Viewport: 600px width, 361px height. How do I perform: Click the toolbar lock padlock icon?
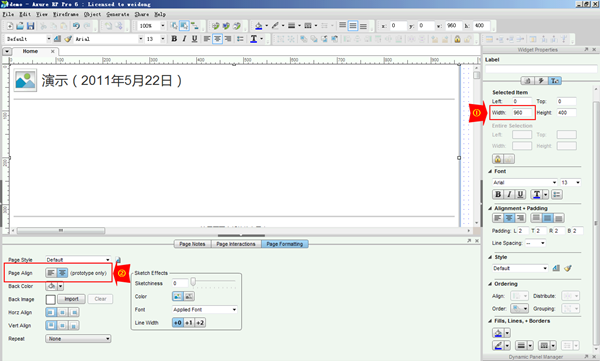coord(457,39)
